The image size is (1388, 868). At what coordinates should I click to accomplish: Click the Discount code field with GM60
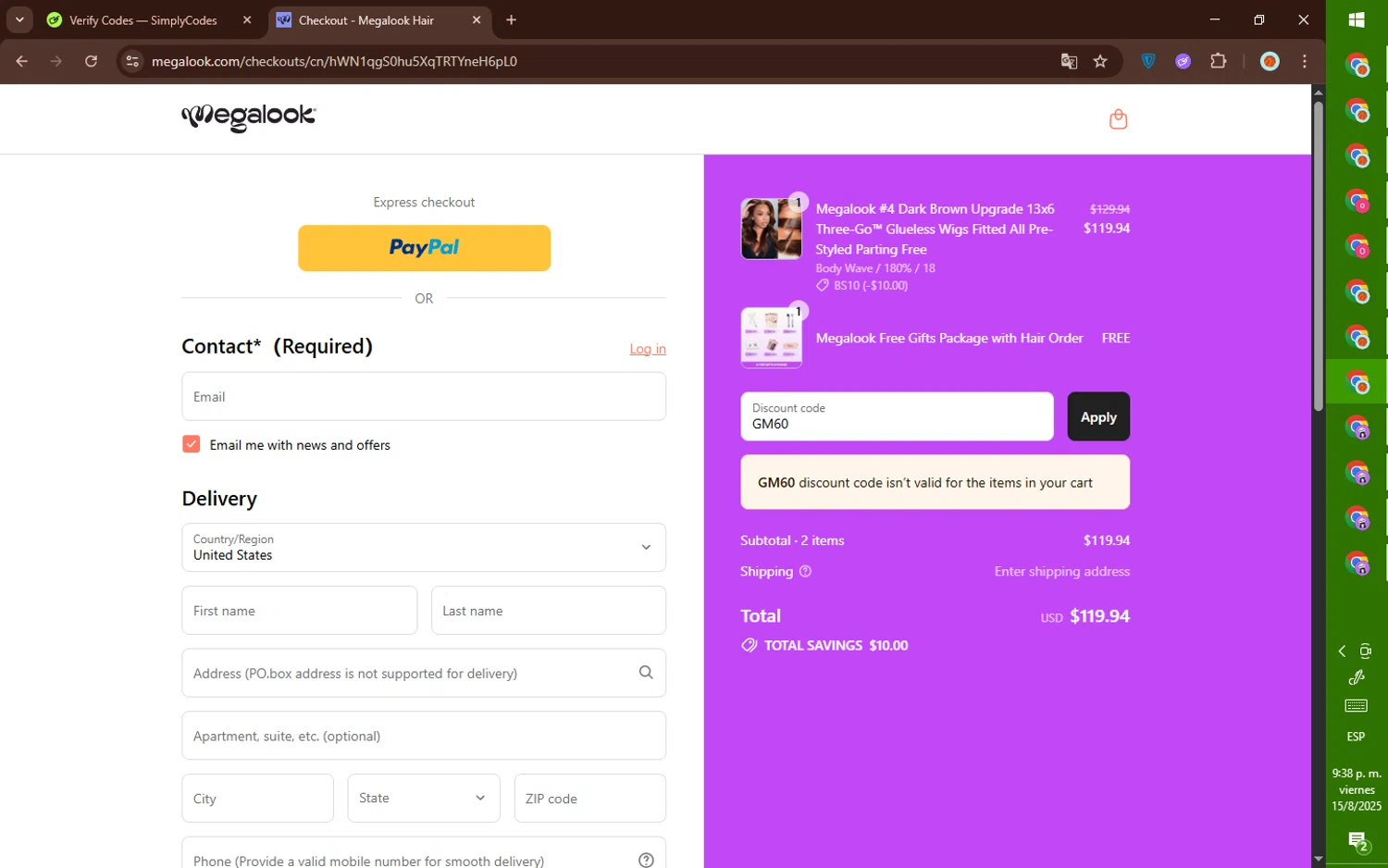(897, 416)
